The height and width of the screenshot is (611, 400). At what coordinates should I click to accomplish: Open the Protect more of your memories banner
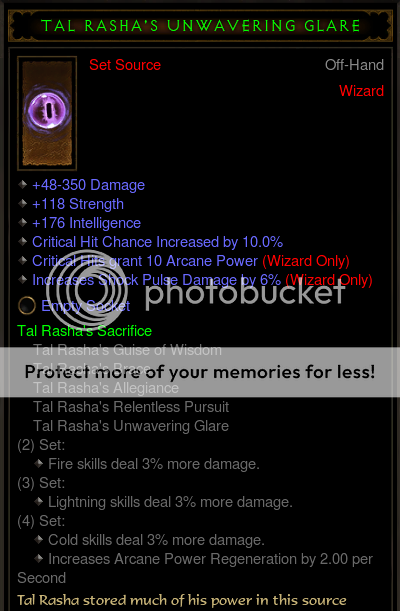click(200, 372)
